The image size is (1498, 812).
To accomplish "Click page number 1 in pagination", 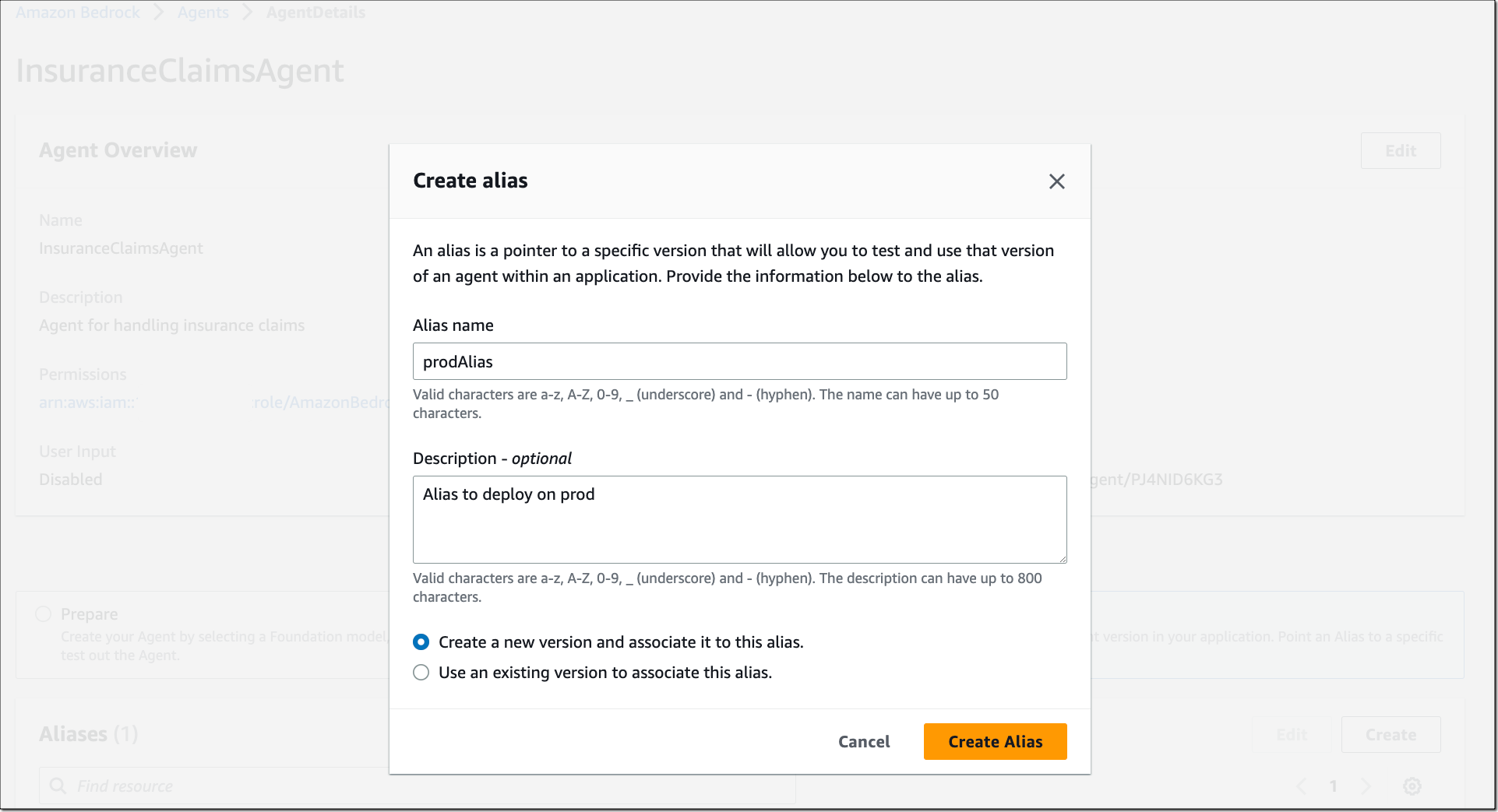I will (x=1334, y=786).
